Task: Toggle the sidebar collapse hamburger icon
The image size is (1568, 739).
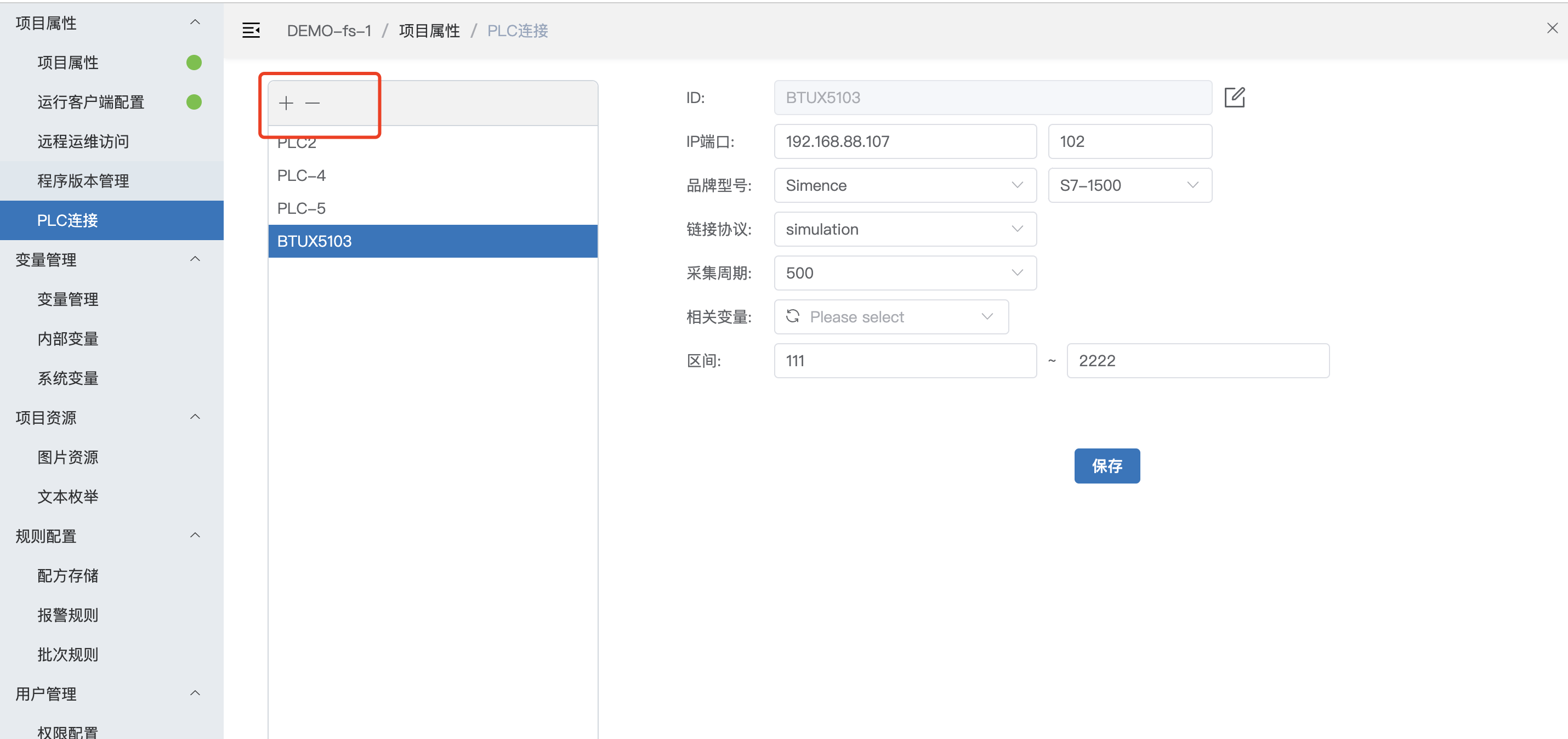Action: pos(251,31)
